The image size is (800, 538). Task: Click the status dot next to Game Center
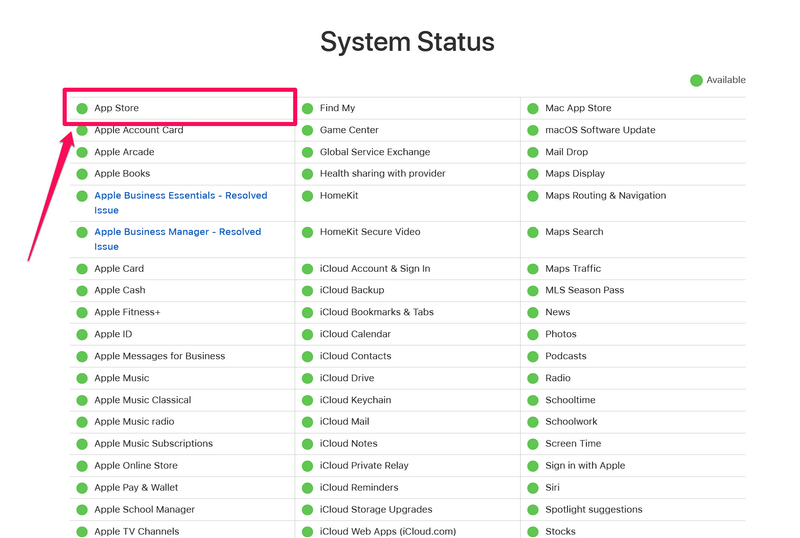(308, 130)
